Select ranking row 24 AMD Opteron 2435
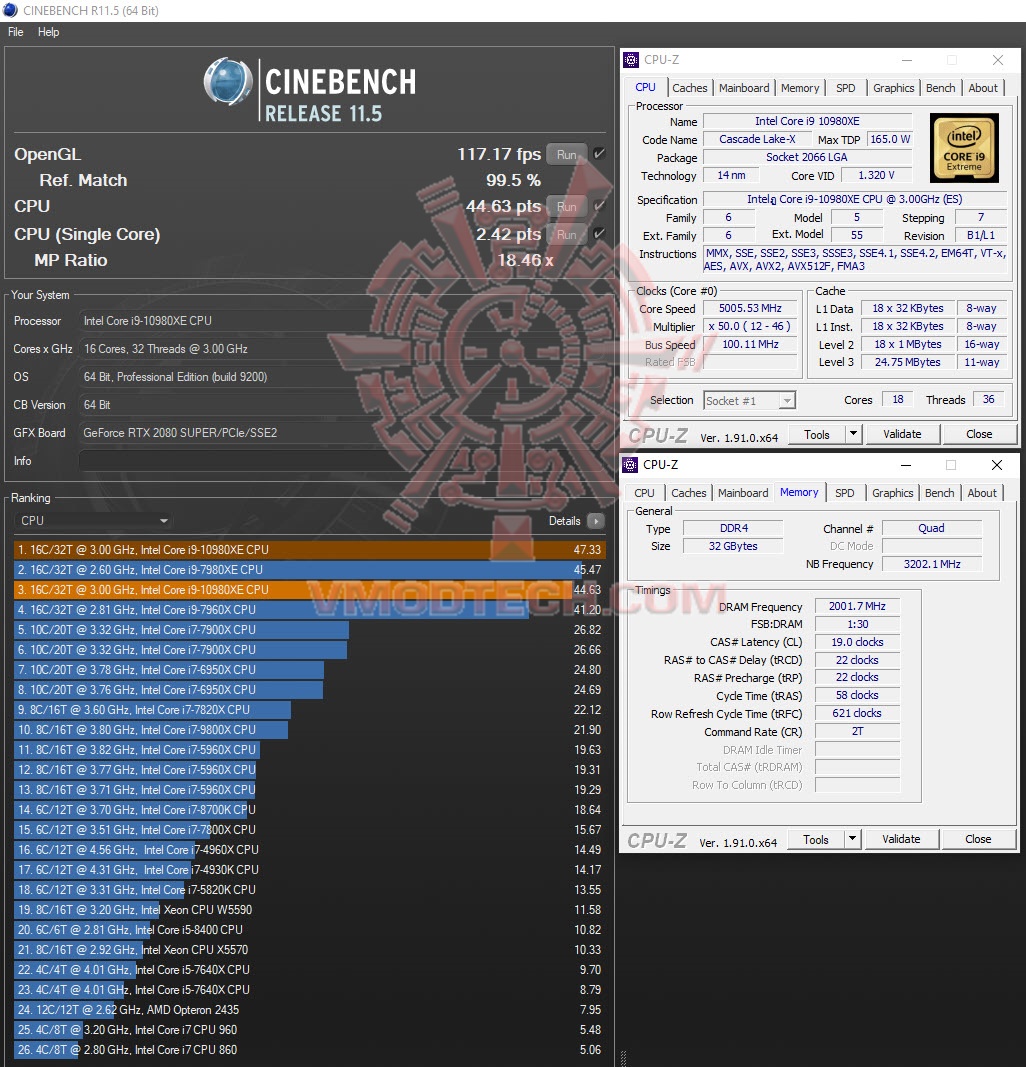Image resolution: width=1026 pixels, height=1067 pixels. coord(310,1010)
